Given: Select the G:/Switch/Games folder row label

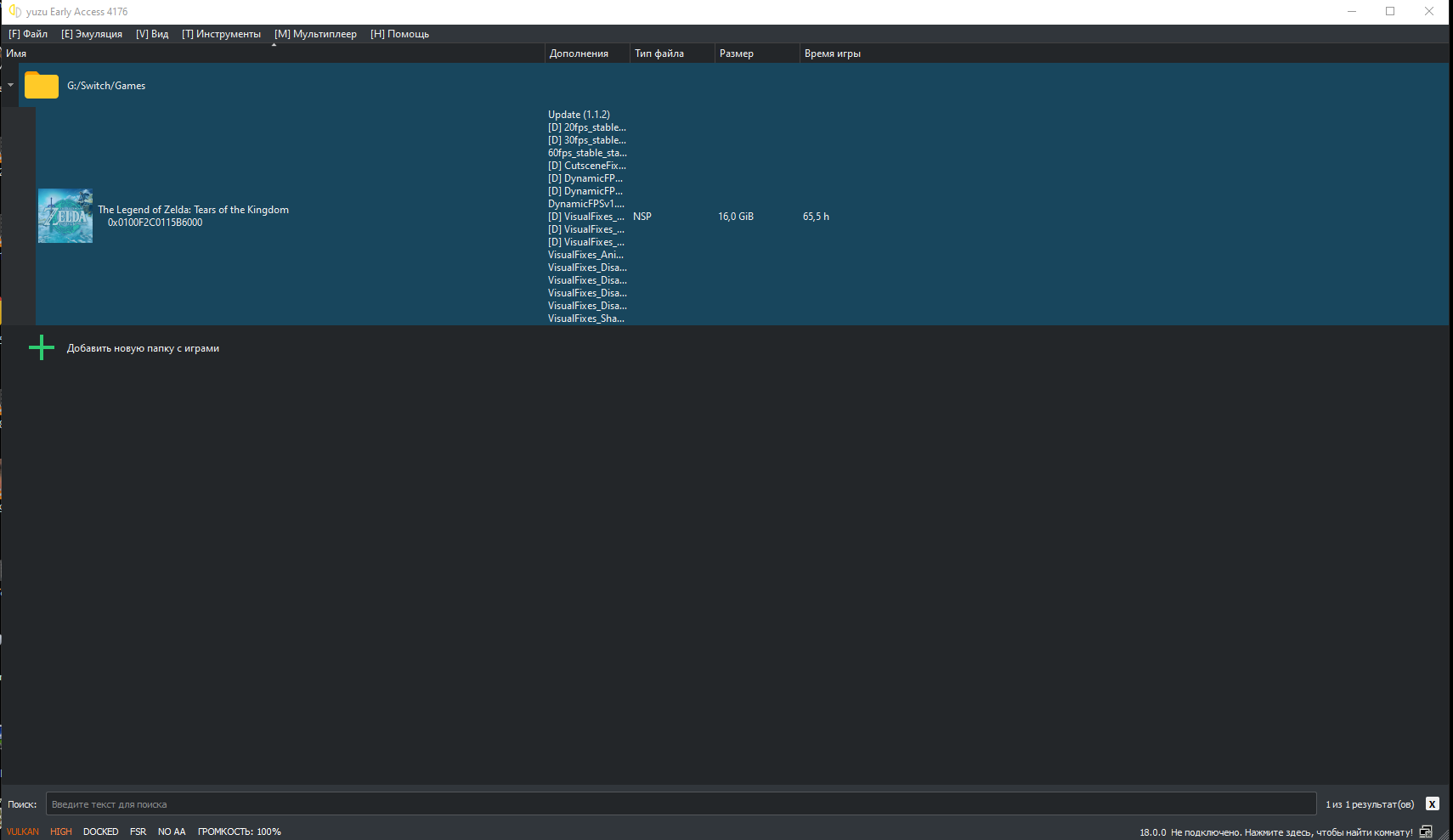Looking at the screenshot, I should click(x=106, y=86).
